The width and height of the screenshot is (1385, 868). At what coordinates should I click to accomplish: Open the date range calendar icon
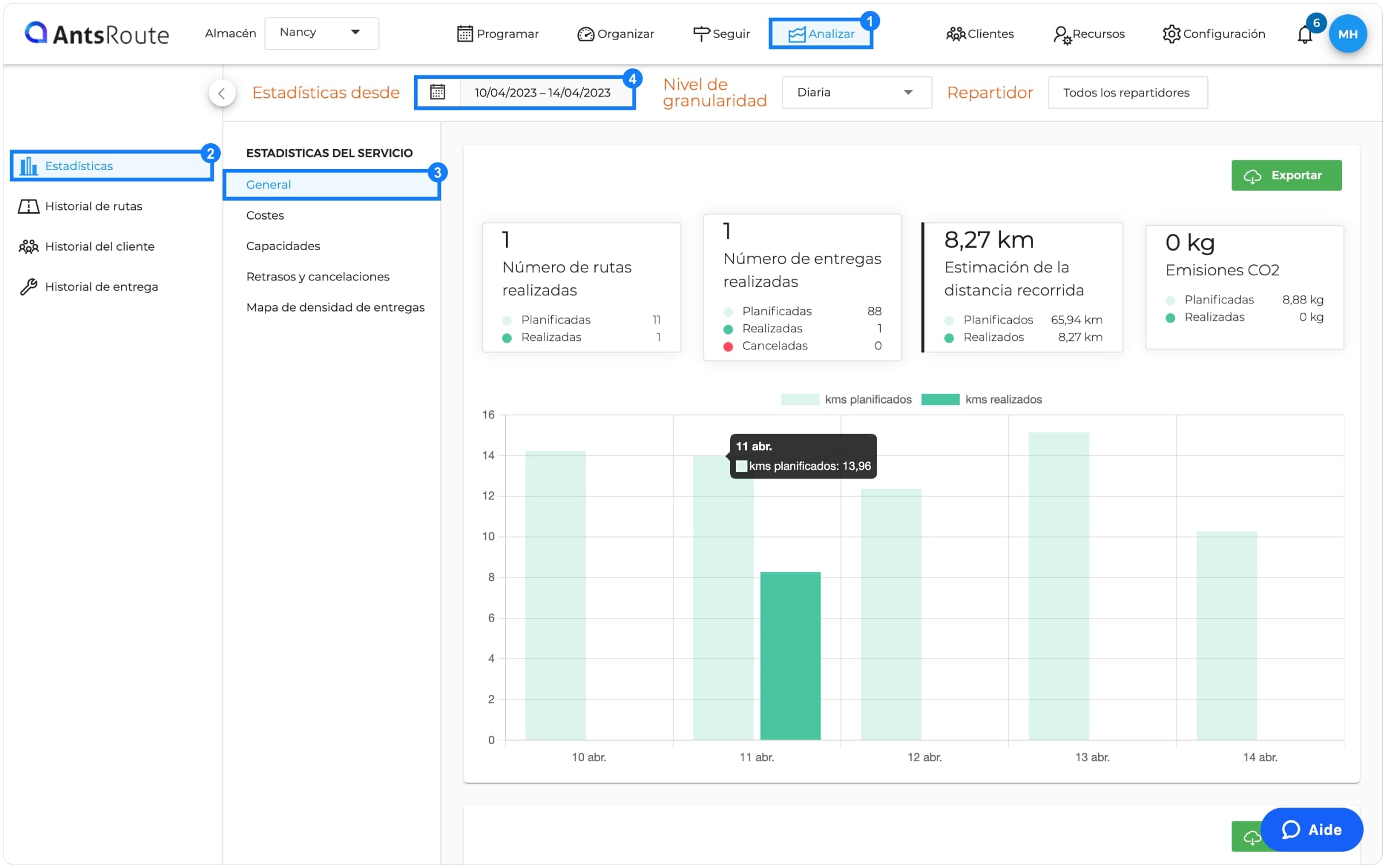click(438, 92)
